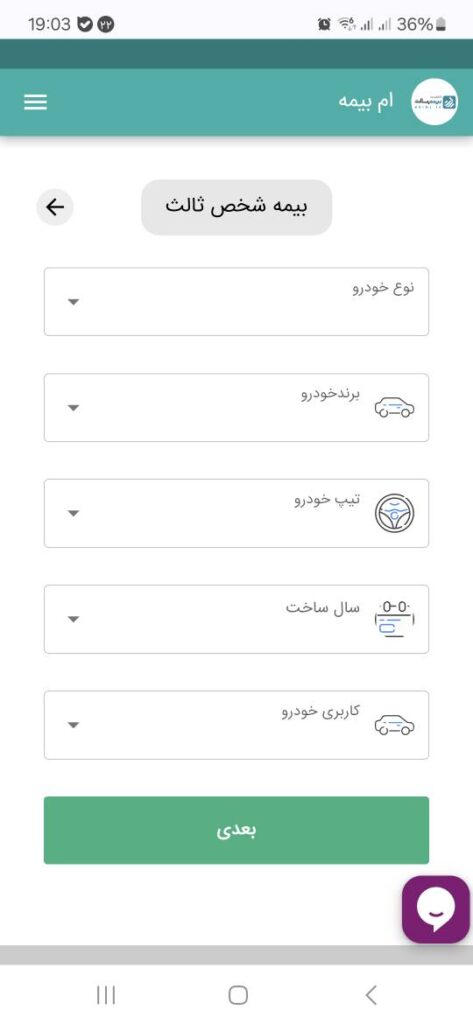The image size is (473, 1024).
Task: Open the hamburger menu
Action: (x=35, y=102)
